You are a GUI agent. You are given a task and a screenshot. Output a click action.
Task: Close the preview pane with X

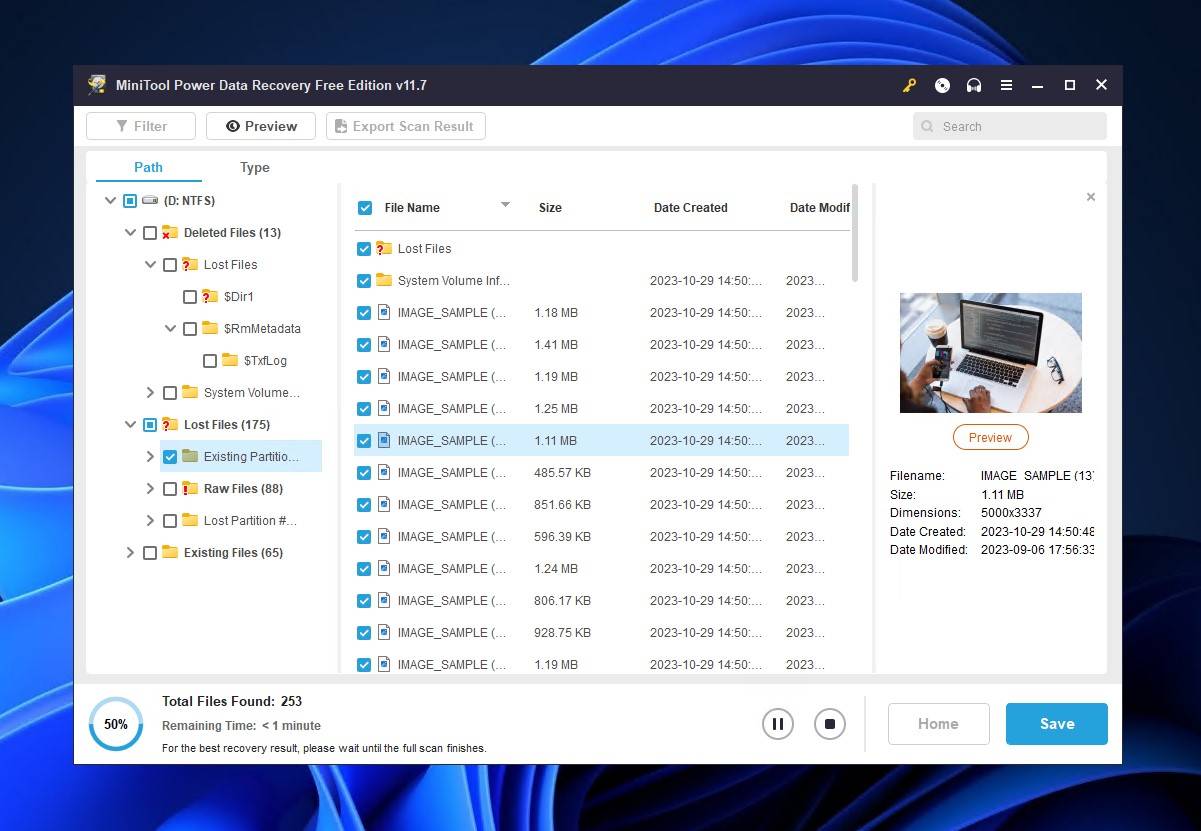[x=1091, y=197]
